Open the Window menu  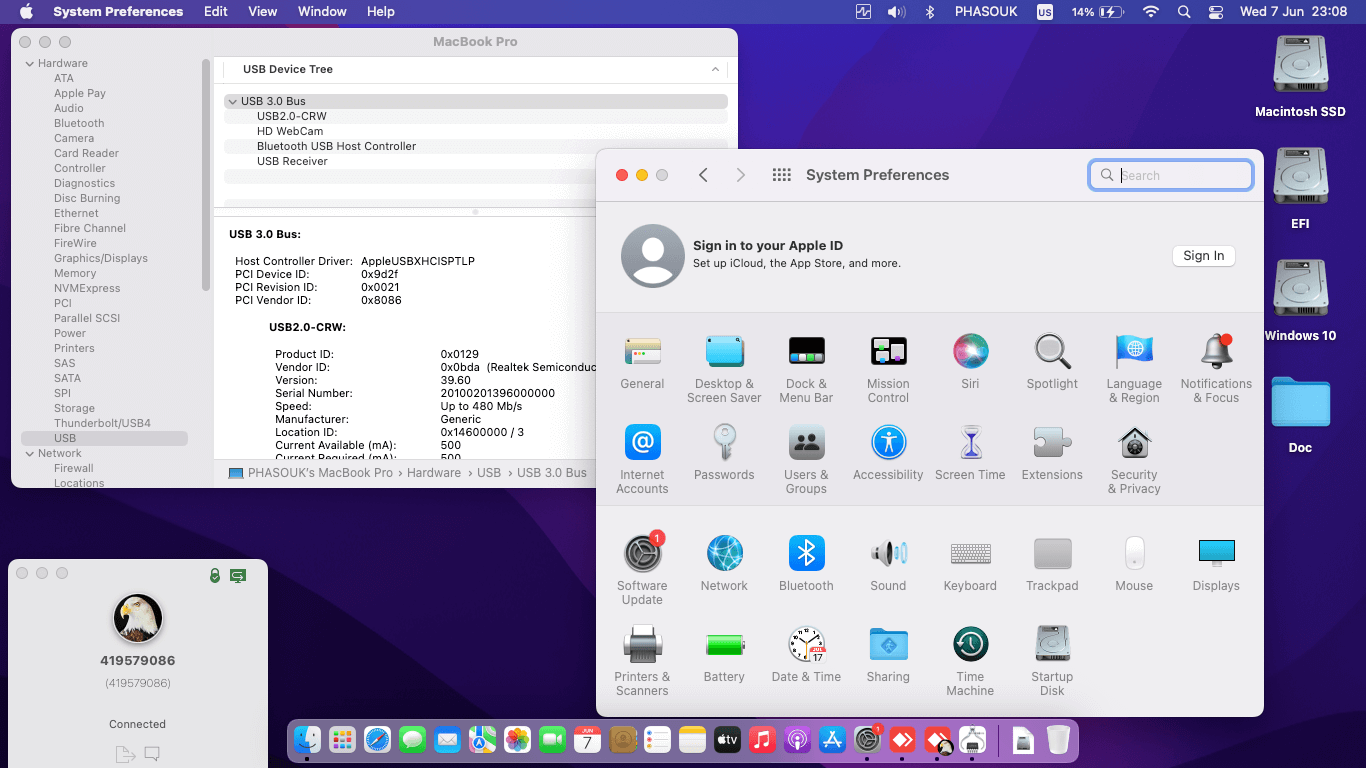tap(321, 11)
